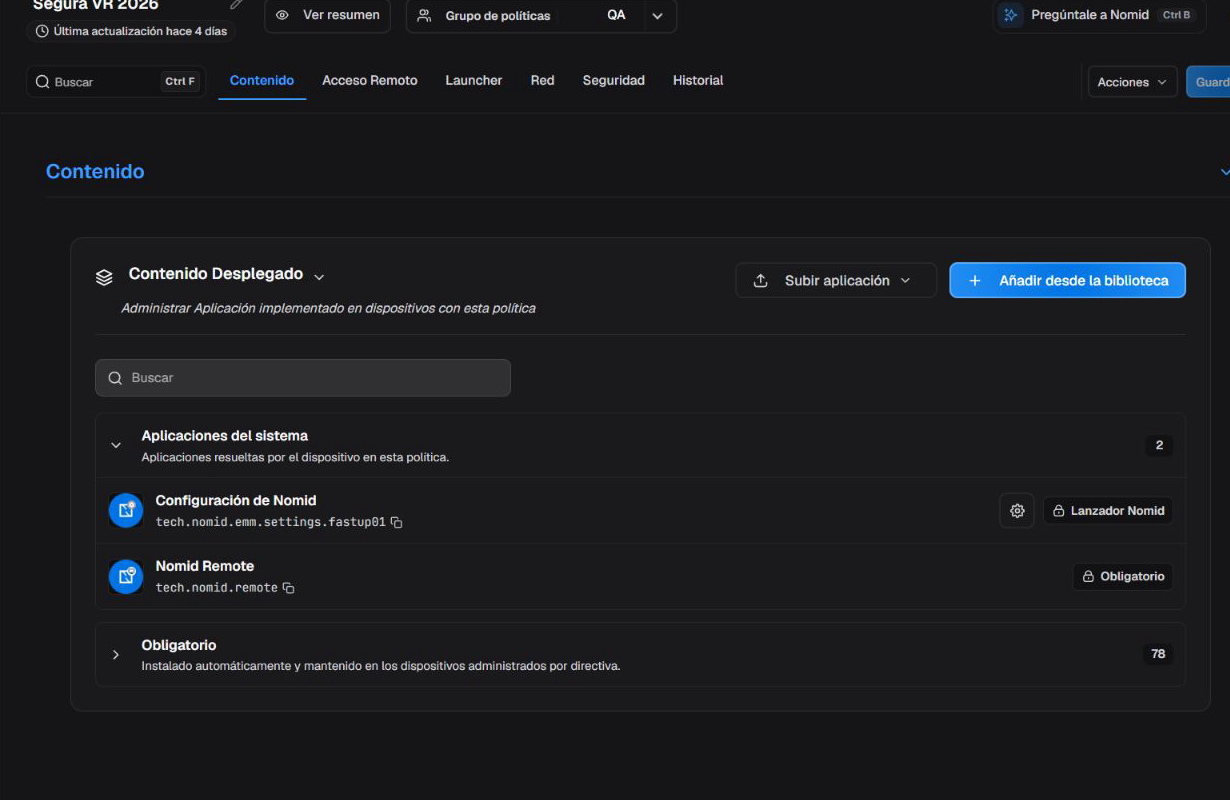Click magnifier icon in content Buscar box
This screenshot has width=1230, height=800.
coord(115,378)
